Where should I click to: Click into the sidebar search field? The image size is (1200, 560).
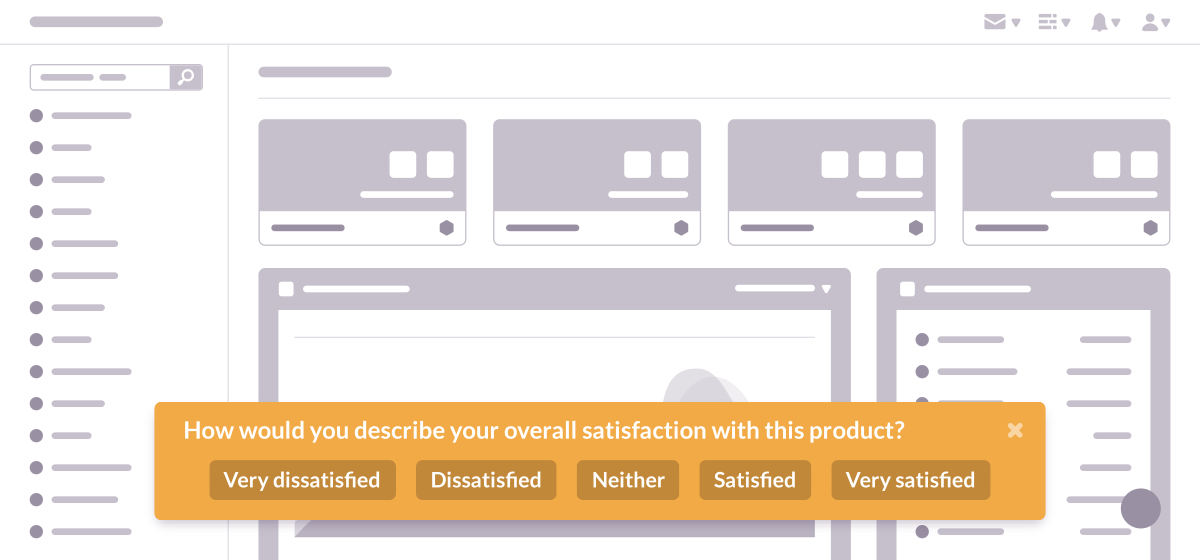pyautogui.click(x=100, y=78)
